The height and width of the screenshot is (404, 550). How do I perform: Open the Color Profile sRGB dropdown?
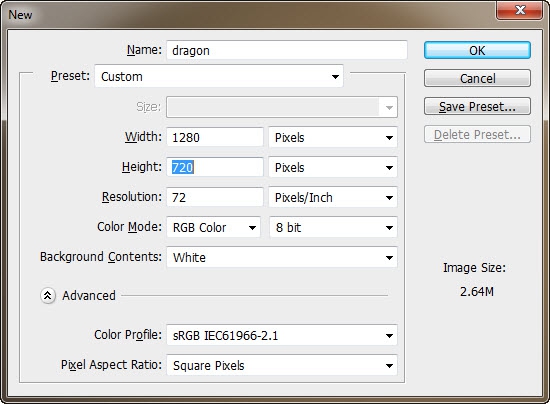click(x=282, y=336)
